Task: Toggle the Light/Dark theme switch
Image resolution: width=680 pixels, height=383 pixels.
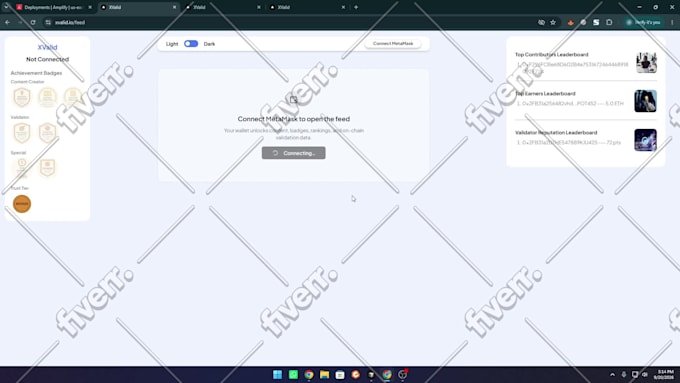Action: click(191, 44)
